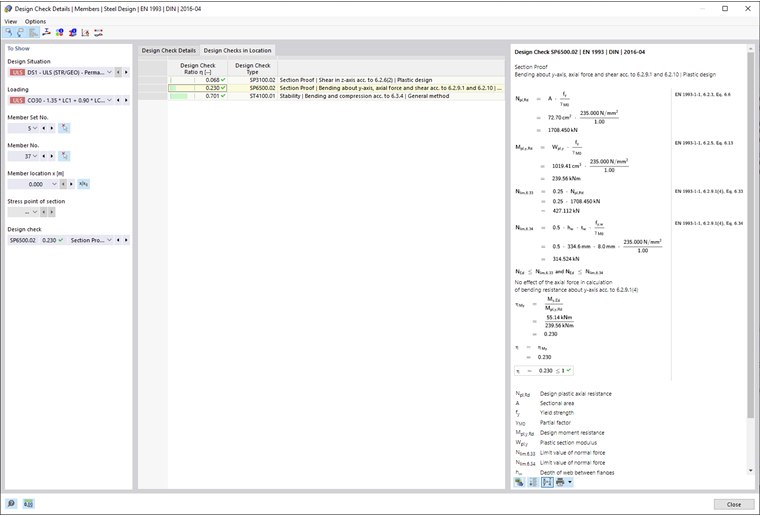Click reference EN 1993-1-1, 6.2.3, Eq. 6.6
This screenshot has height=517, width=760.
coord(703,94)
